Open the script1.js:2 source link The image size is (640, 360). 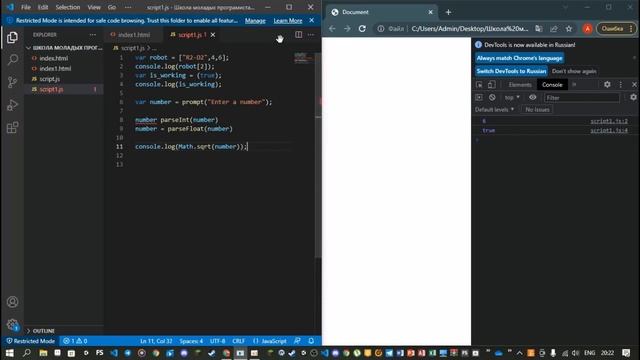pos(609,121)
